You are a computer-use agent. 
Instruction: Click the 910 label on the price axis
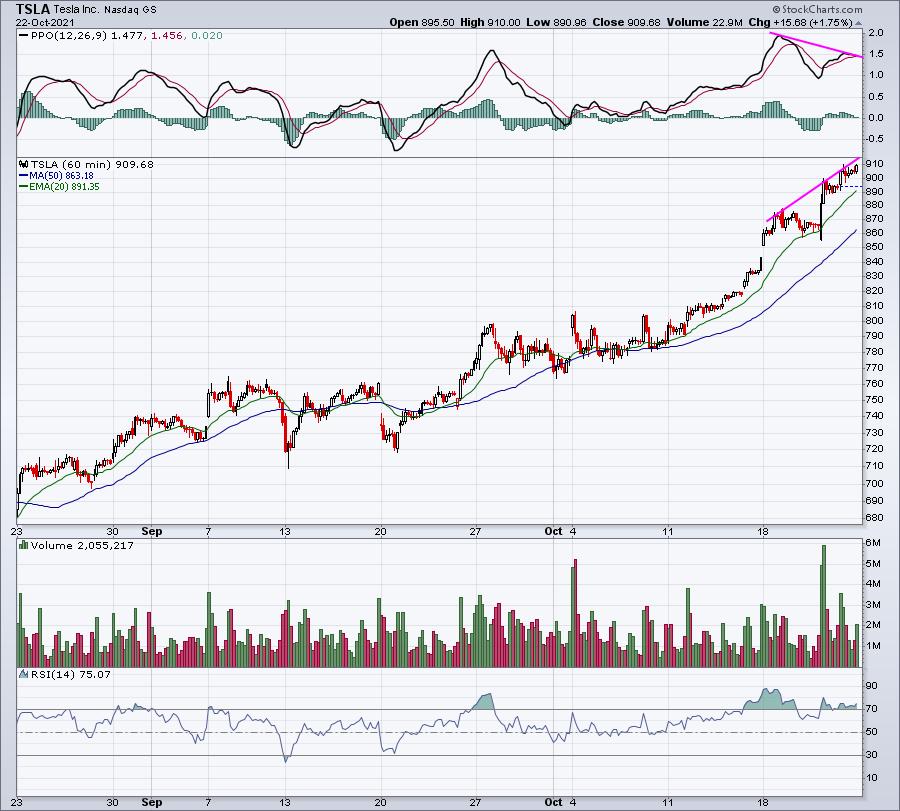point(875,164)
